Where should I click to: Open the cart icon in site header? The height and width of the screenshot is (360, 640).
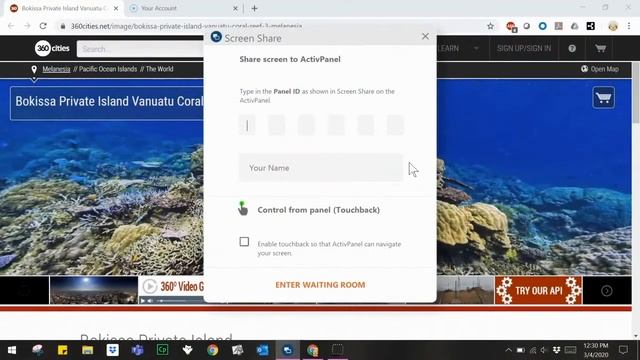[600, 48]
